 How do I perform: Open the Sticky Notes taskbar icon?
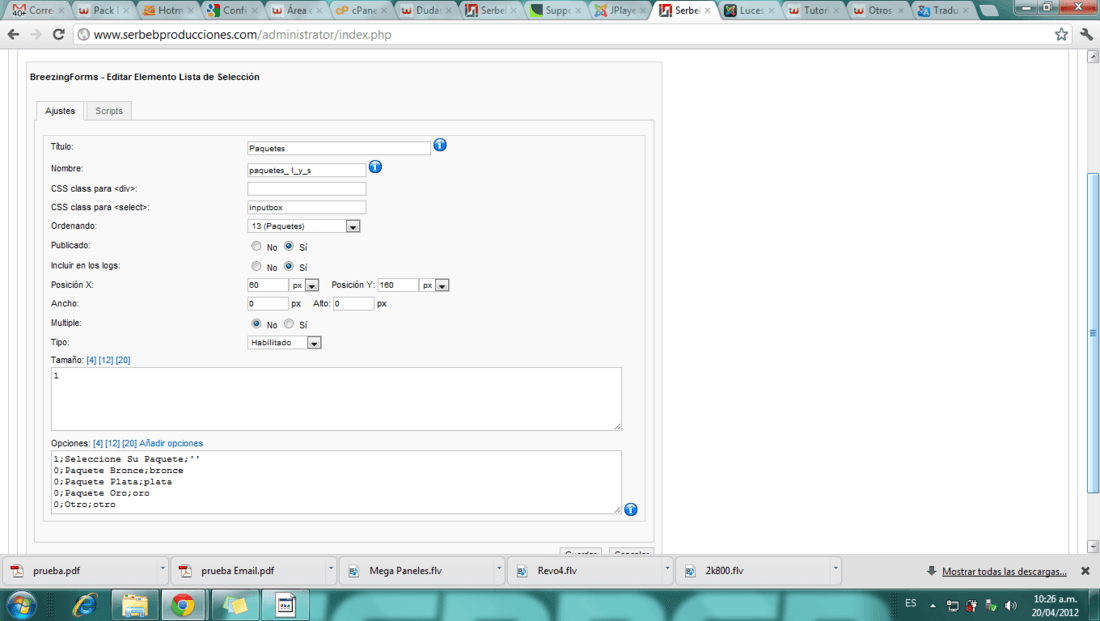[234, 605]
